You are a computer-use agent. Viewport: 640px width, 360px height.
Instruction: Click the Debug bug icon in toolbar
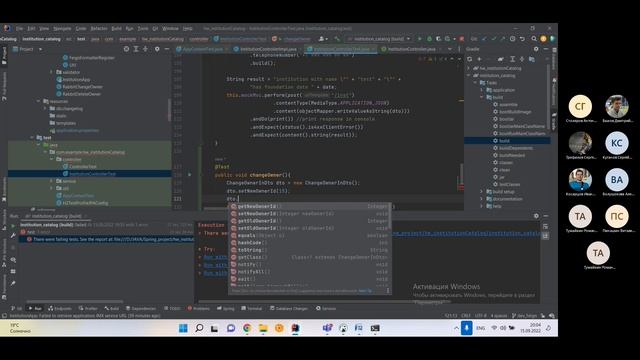[429, 39]
